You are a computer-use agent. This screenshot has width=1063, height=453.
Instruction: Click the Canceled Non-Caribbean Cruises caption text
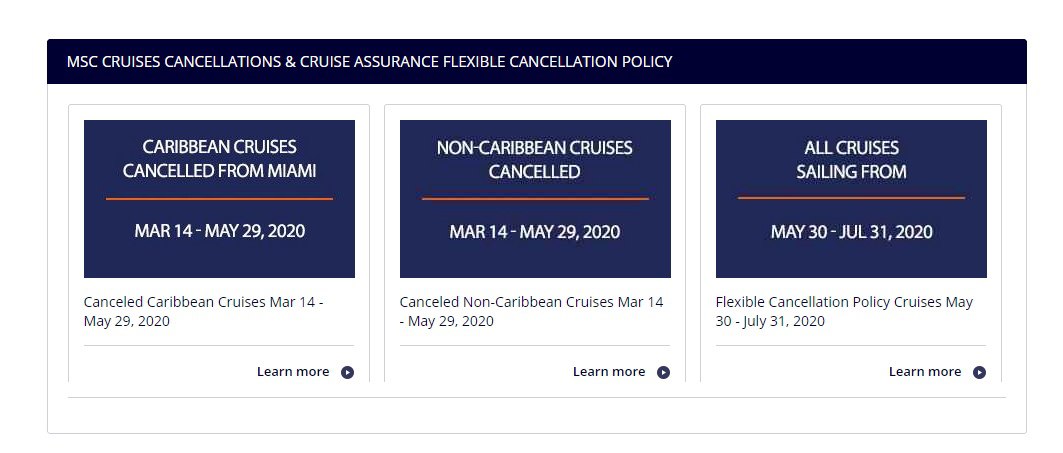click(x=532, y=311)
